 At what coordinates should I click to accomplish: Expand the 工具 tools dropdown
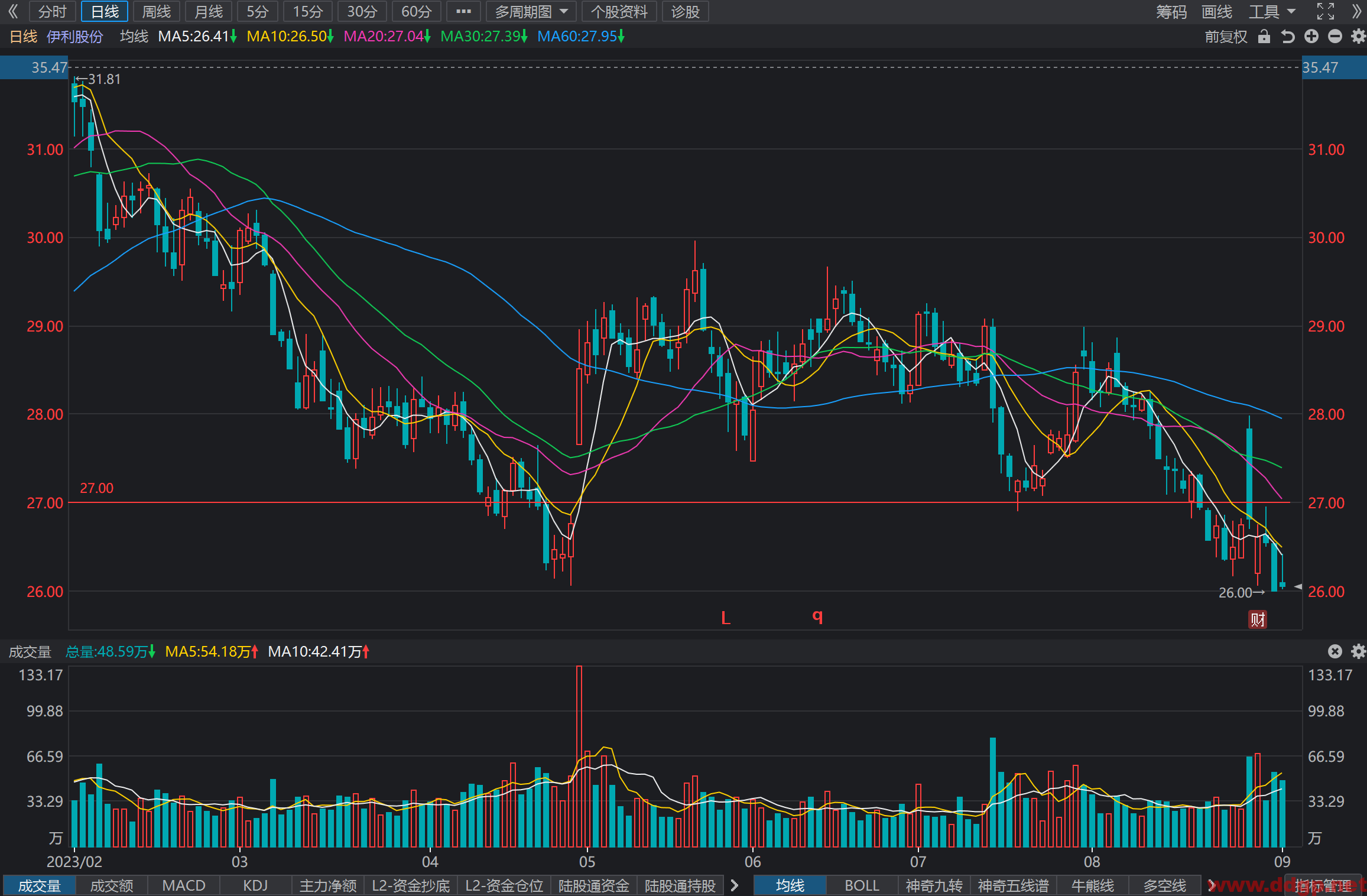point(1272,11)
